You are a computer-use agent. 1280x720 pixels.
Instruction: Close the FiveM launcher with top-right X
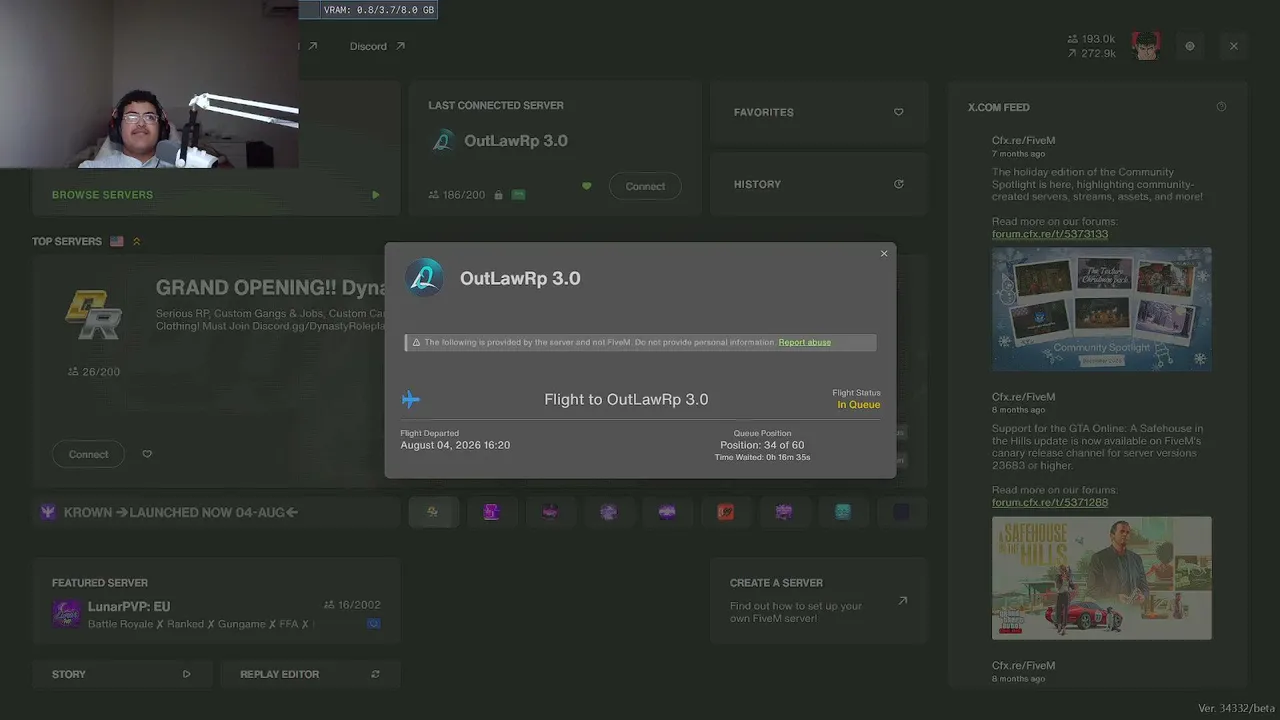tap(1233, 46)
